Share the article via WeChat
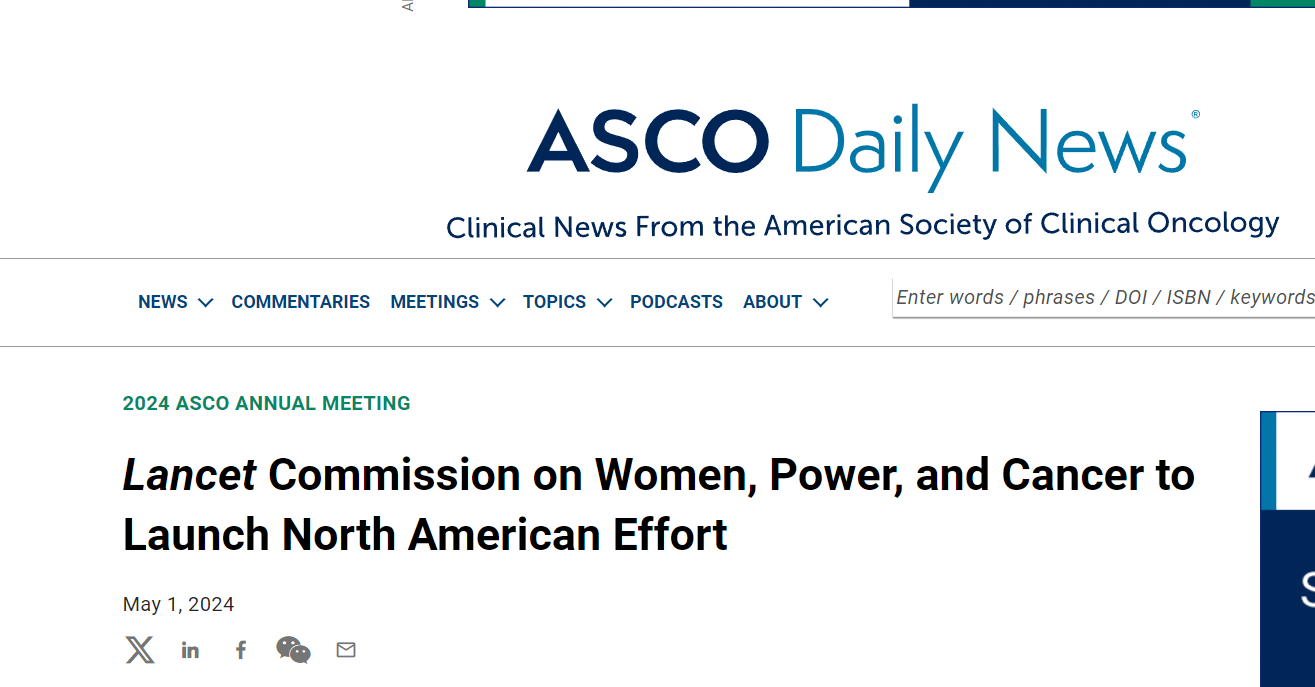Viewport: 1315px width, 687px height. click(x=293, y=650)
